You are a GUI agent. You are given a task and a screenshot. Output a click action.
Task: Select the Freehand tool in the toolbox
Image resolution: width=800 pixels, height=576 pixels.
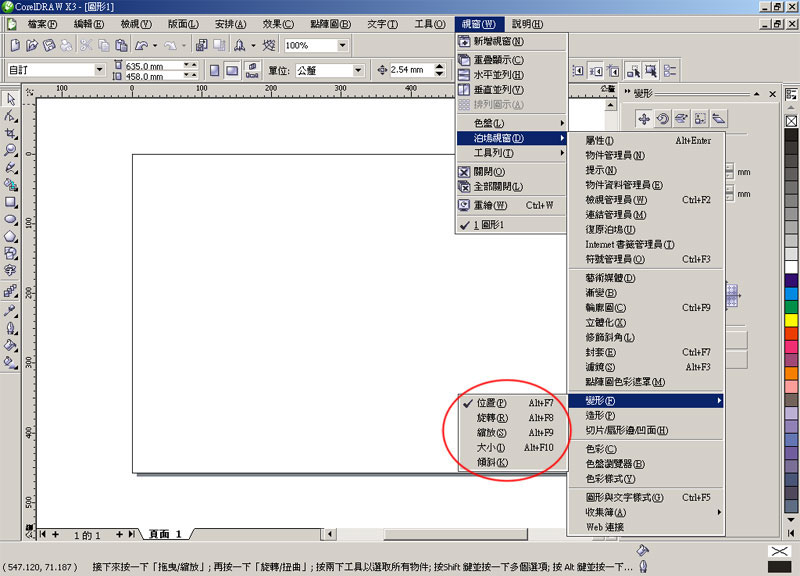pyautogui.click(x=10, y=168)
